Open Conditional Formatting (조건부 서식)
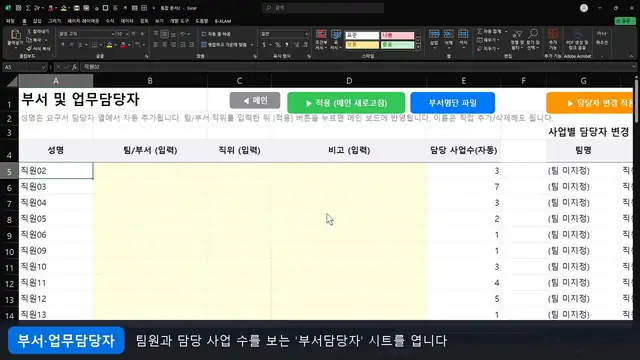This screenshot has width=640, height=360. tap(321, 40)
